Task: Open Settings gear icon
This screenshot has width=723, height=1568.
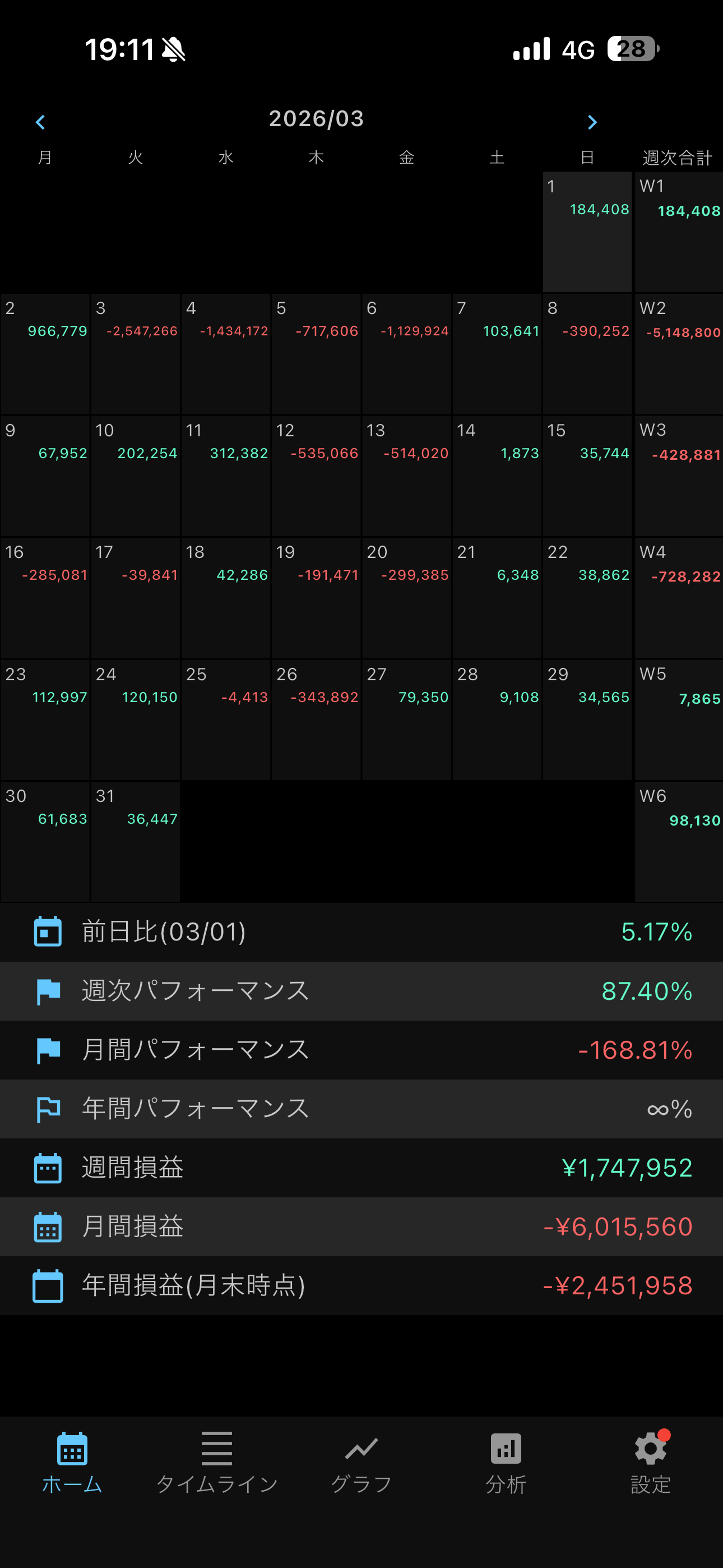Action: pyautogui.click(x=650, y=1449)
